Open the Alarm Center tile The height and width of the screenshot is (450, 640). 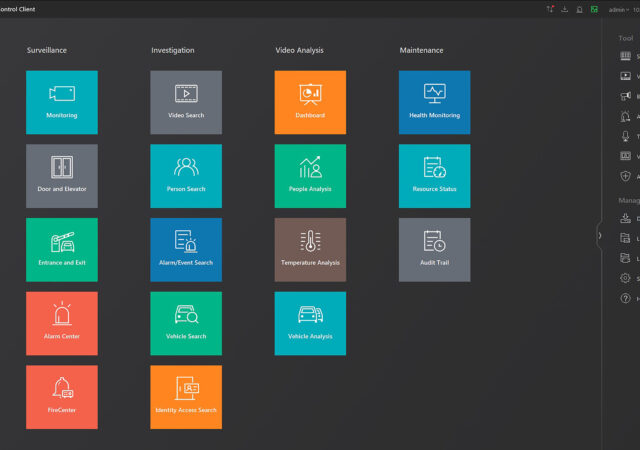(62, 323)
